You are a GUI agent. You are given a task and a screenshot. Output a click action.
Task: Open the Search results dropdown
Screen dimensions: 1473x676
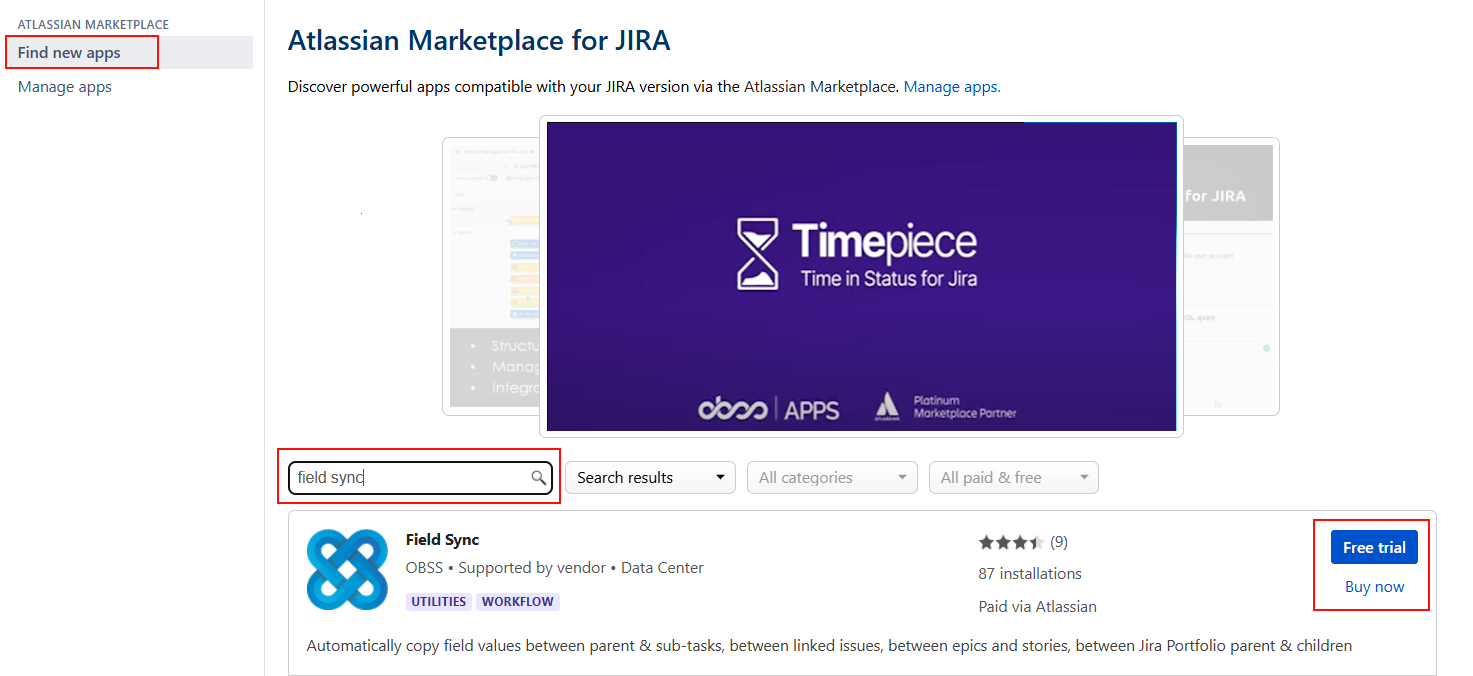point(650,478)
